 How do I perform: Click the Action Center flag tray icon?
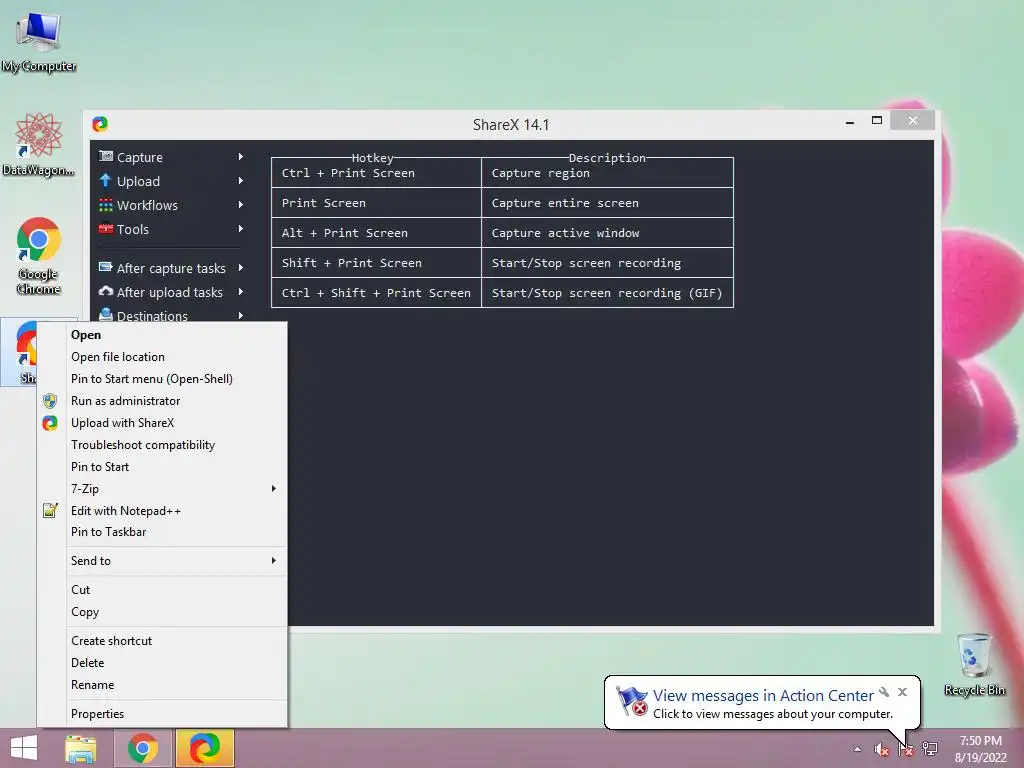point(906,750)
